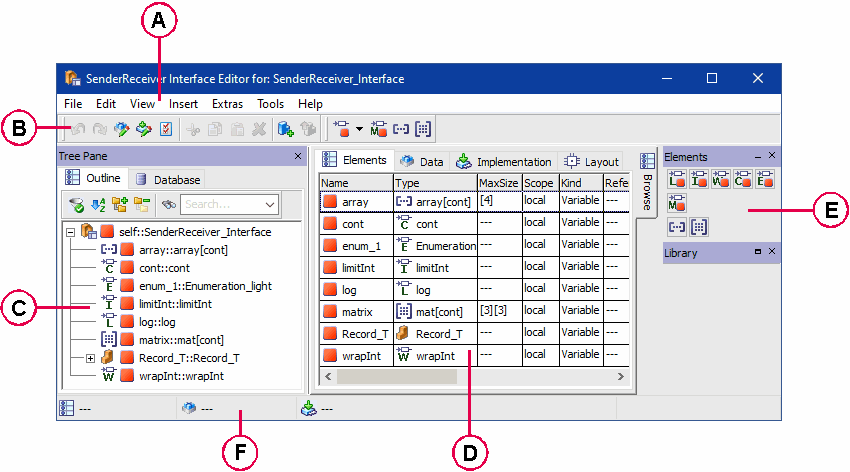The height and width of the screenshot is (472, 850).
Task: Select enum_1::Enumeration_light tree item
Action: tap(205, 286)
